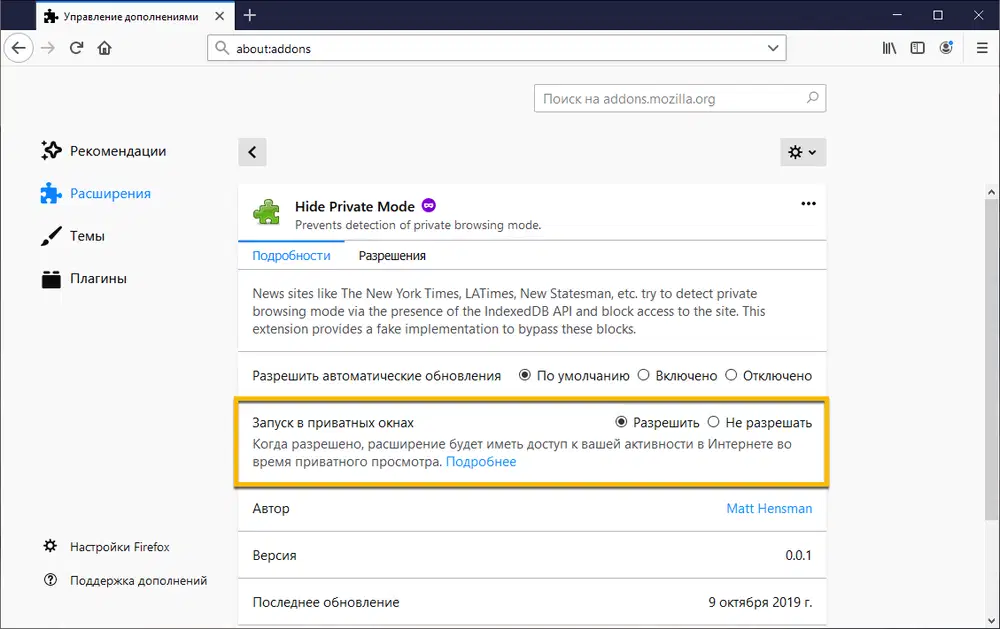The height and width of the screenshot is (629, 1000).
Task: Open the Hide Private Mode extension options menu
Action: [x=808, y=204]
